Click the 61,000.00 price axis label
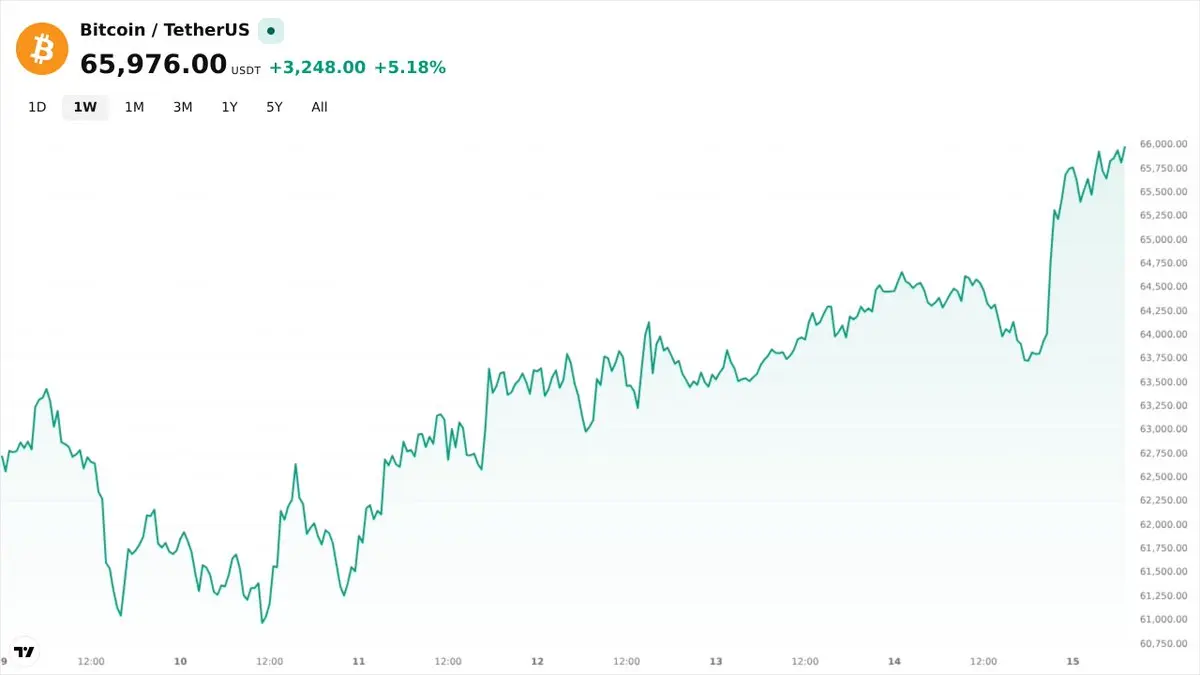 (1163, 620)
